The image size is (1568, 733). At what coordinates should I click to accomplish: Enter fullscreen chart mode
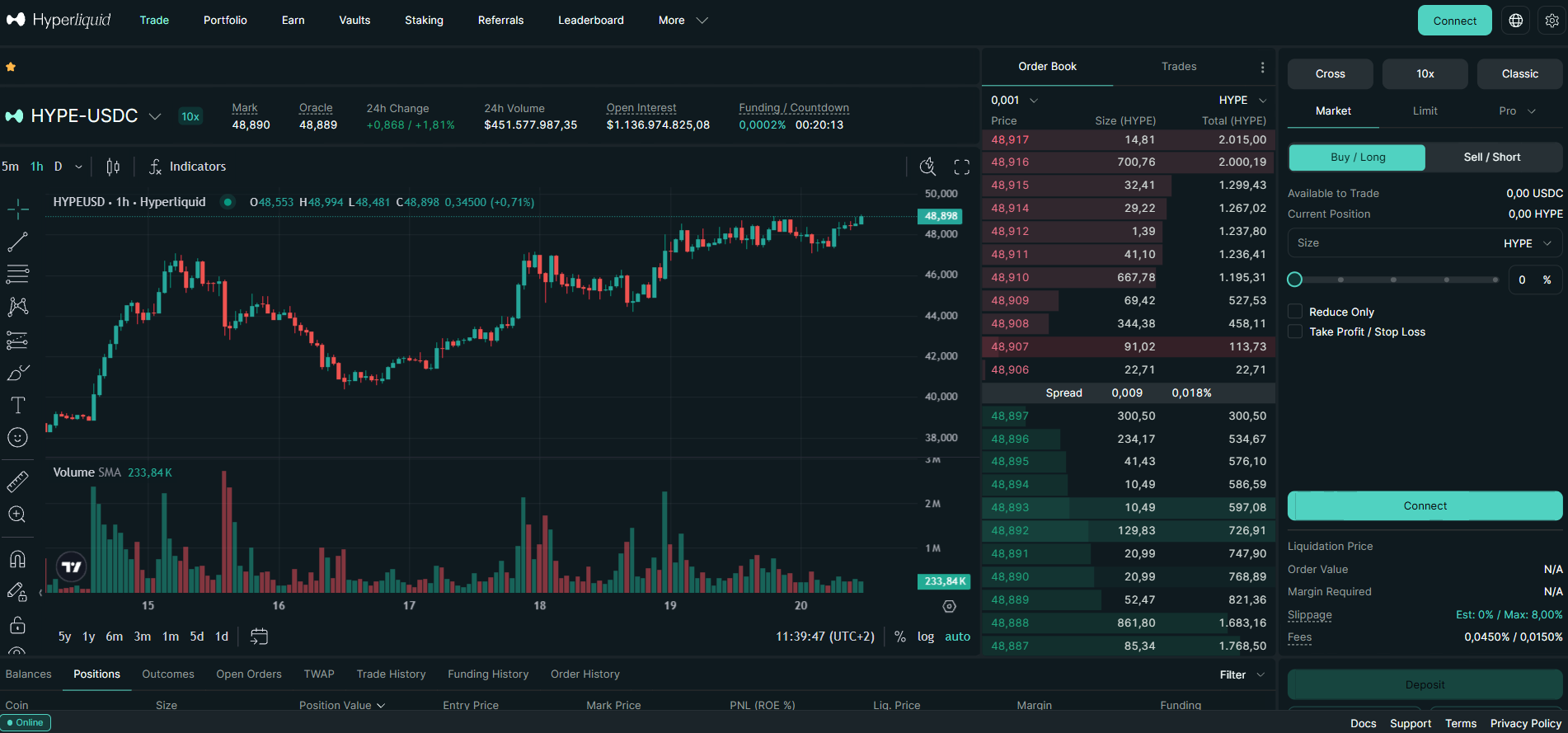(962, 167)
